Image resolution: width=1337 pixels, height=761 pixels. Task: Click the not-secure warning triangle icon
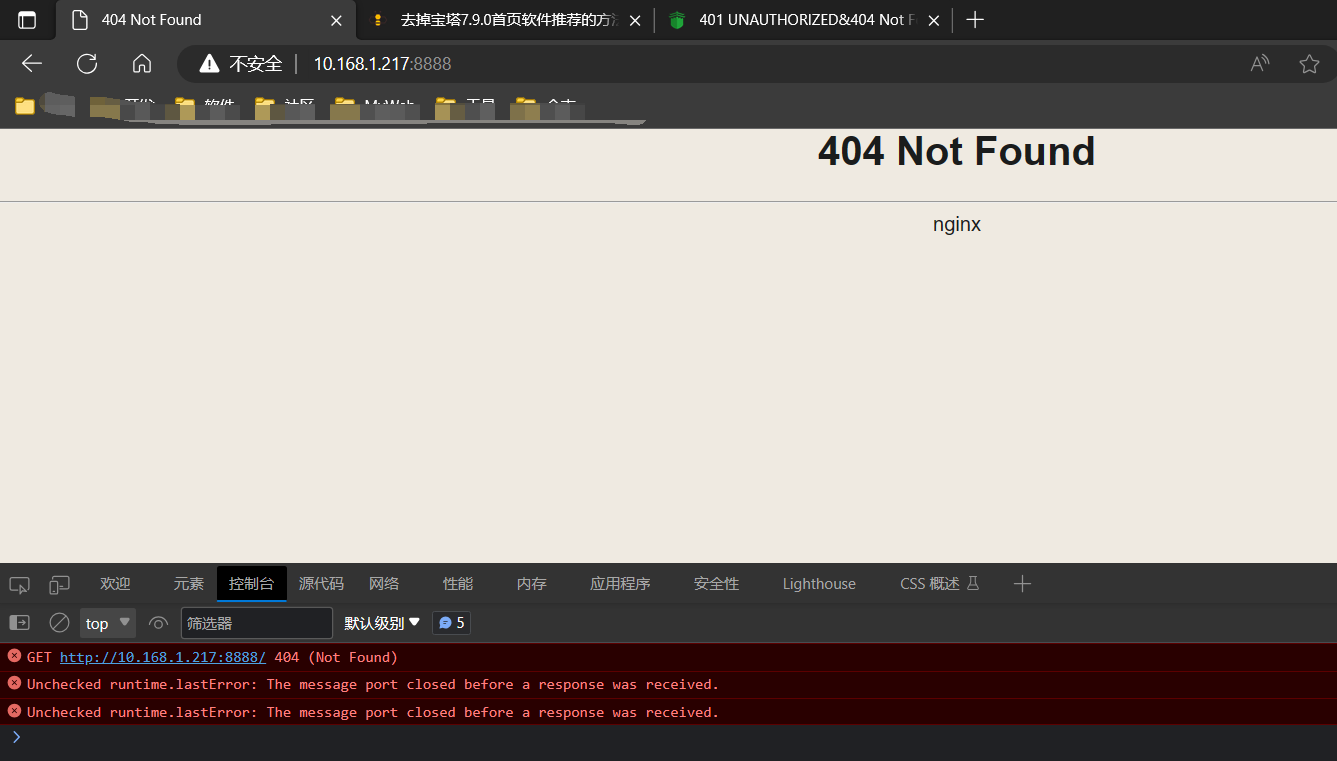pyautogui.click(x=209, y=64)
